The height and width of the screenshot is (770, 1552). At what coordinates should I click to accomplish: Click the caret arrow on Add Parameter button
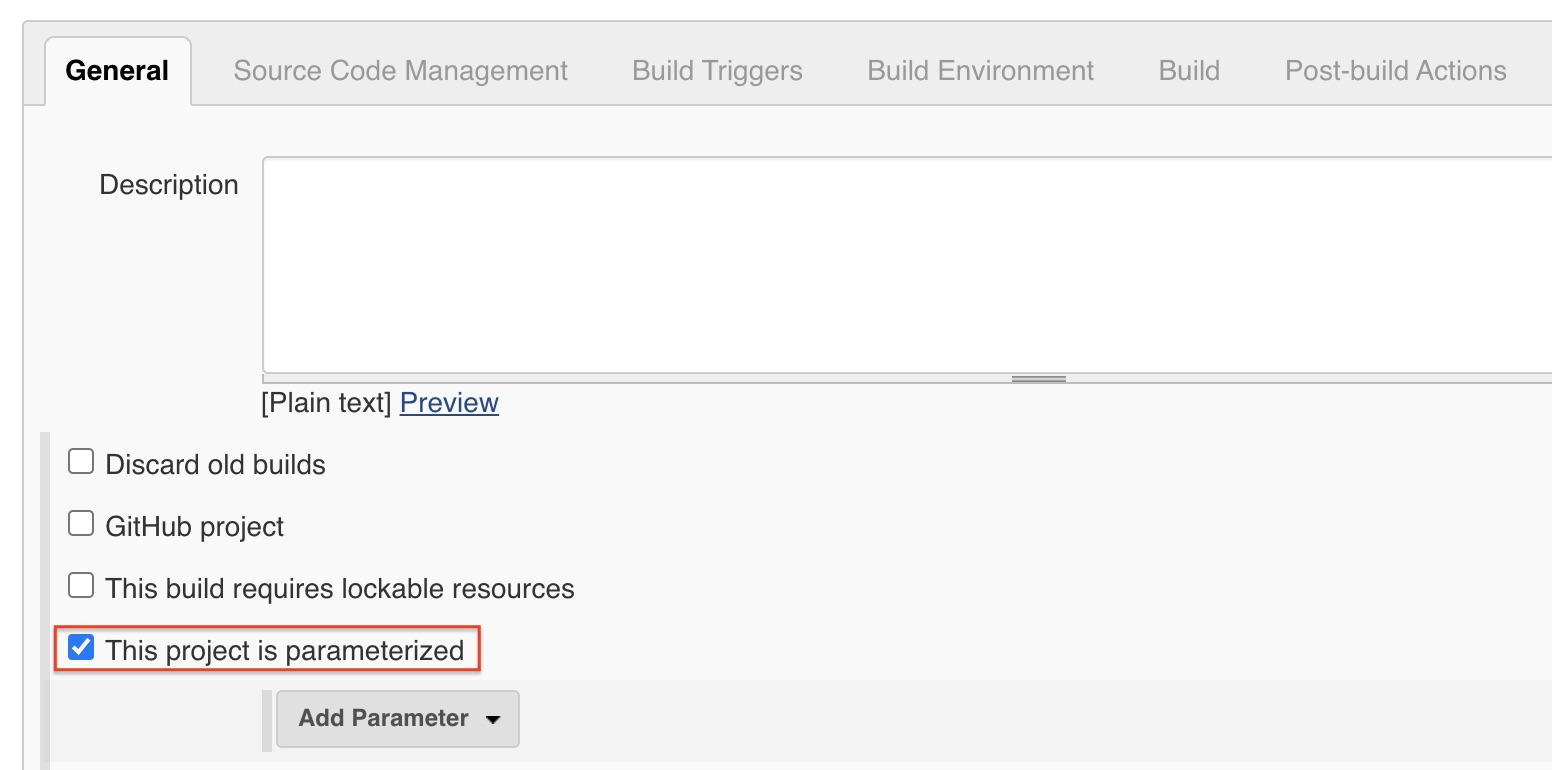click(x=494, y=718)
